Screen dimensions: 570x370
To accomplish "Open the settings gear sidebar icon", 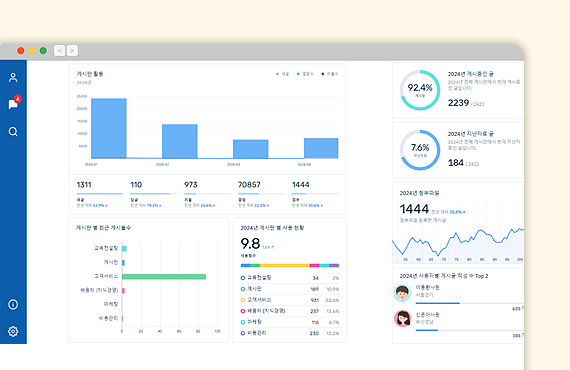I will (13, 331).
